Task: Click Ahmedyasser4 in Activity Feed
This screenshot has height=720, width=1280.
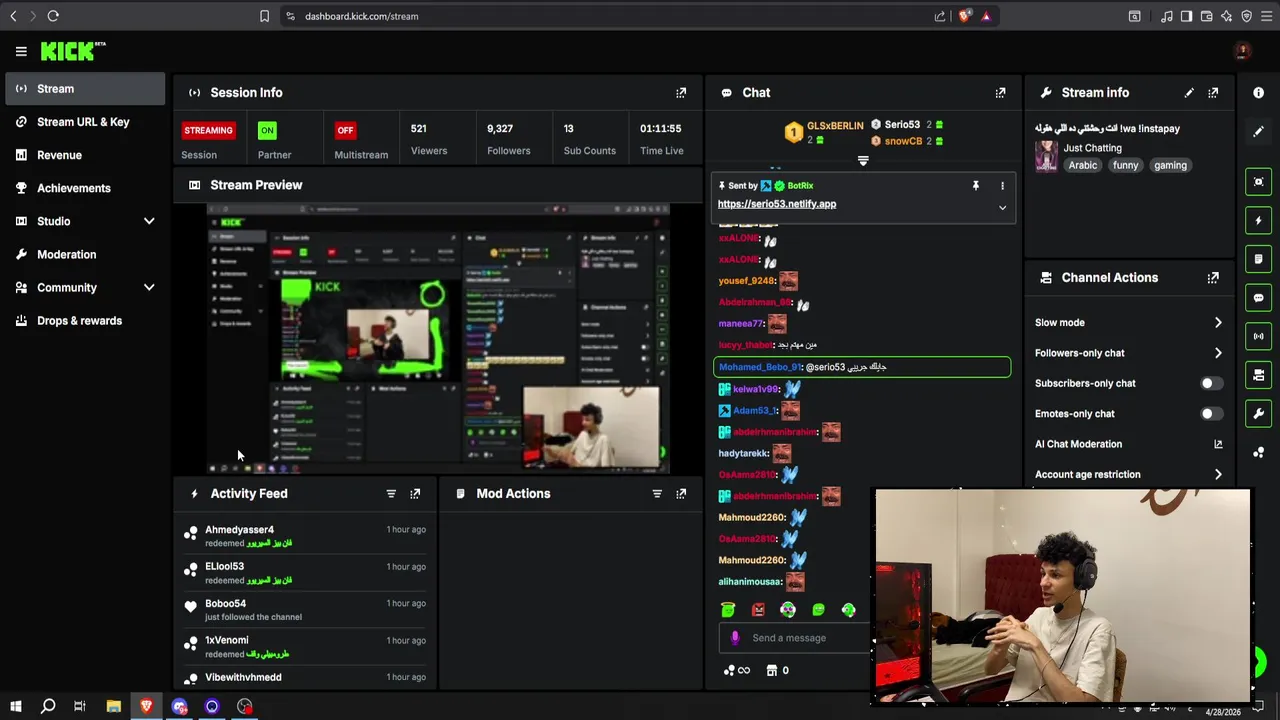Action: click(x=239, y=530)
